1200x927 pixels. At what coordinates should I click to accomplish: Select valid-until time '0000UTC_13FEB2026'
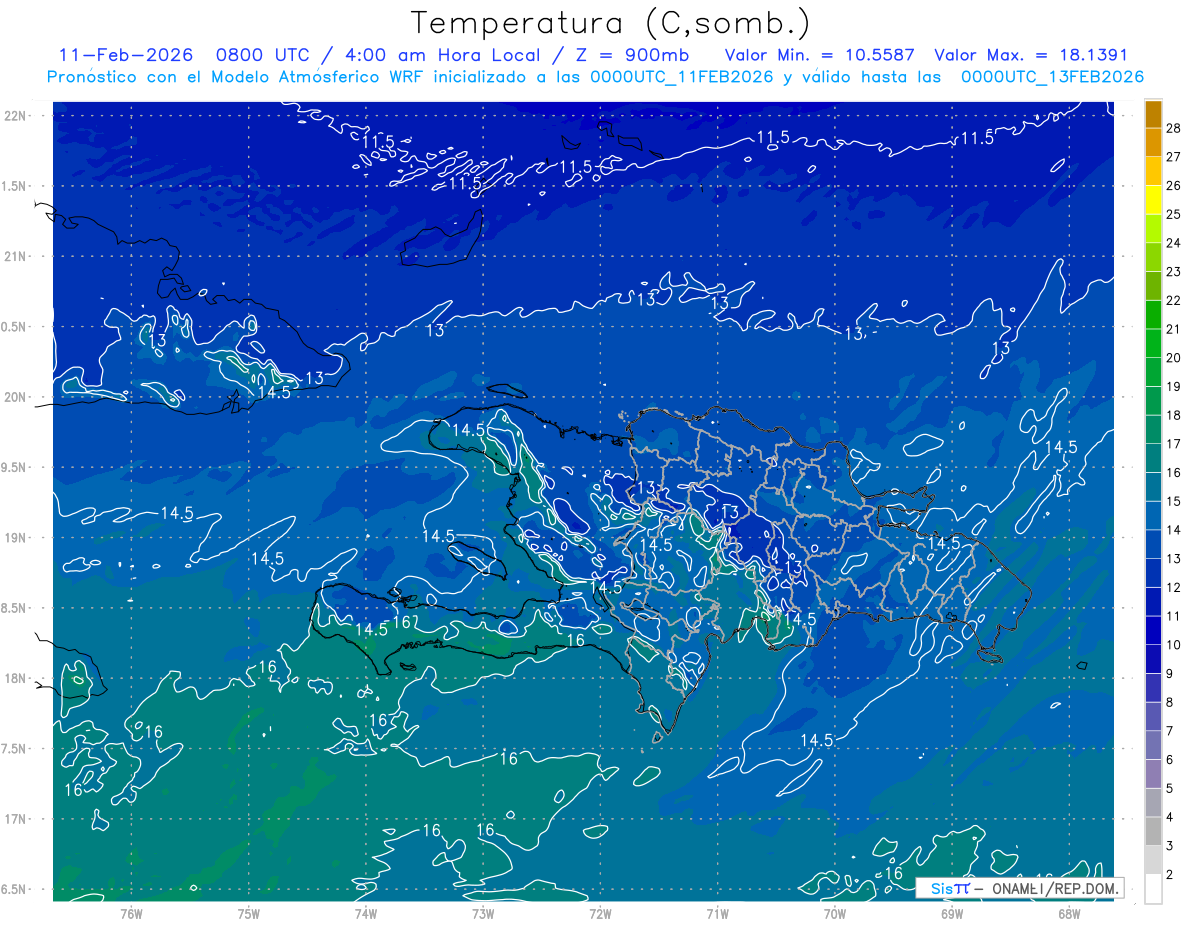pyautogui.click(x=1052, y=77)
